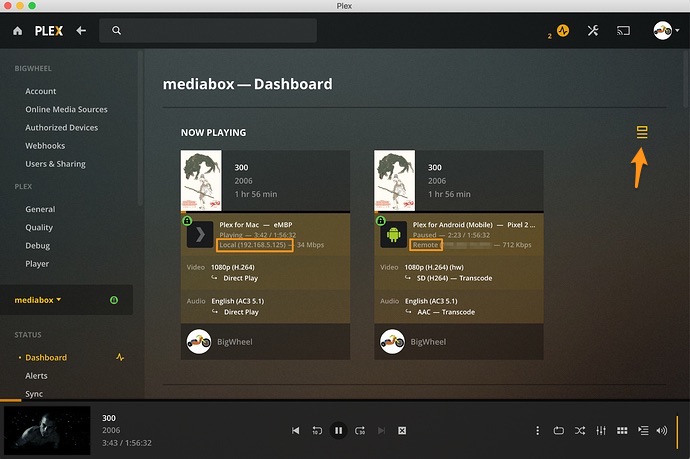Click the green secure icon beside mediabox

tap(114, 300)
